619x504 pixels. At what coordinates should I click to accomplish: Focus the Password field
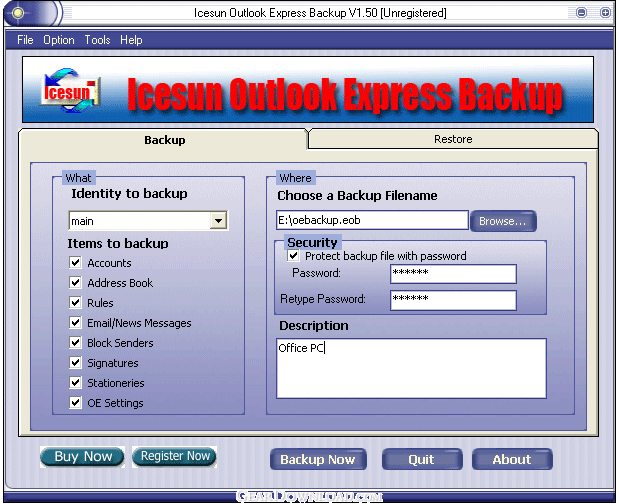pyautogui.click(x=453, y=274)
